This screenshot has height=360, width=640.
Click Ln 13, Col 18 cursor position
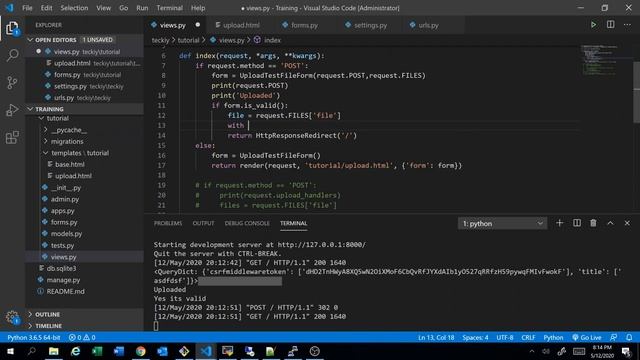click(x=436, y=338)
